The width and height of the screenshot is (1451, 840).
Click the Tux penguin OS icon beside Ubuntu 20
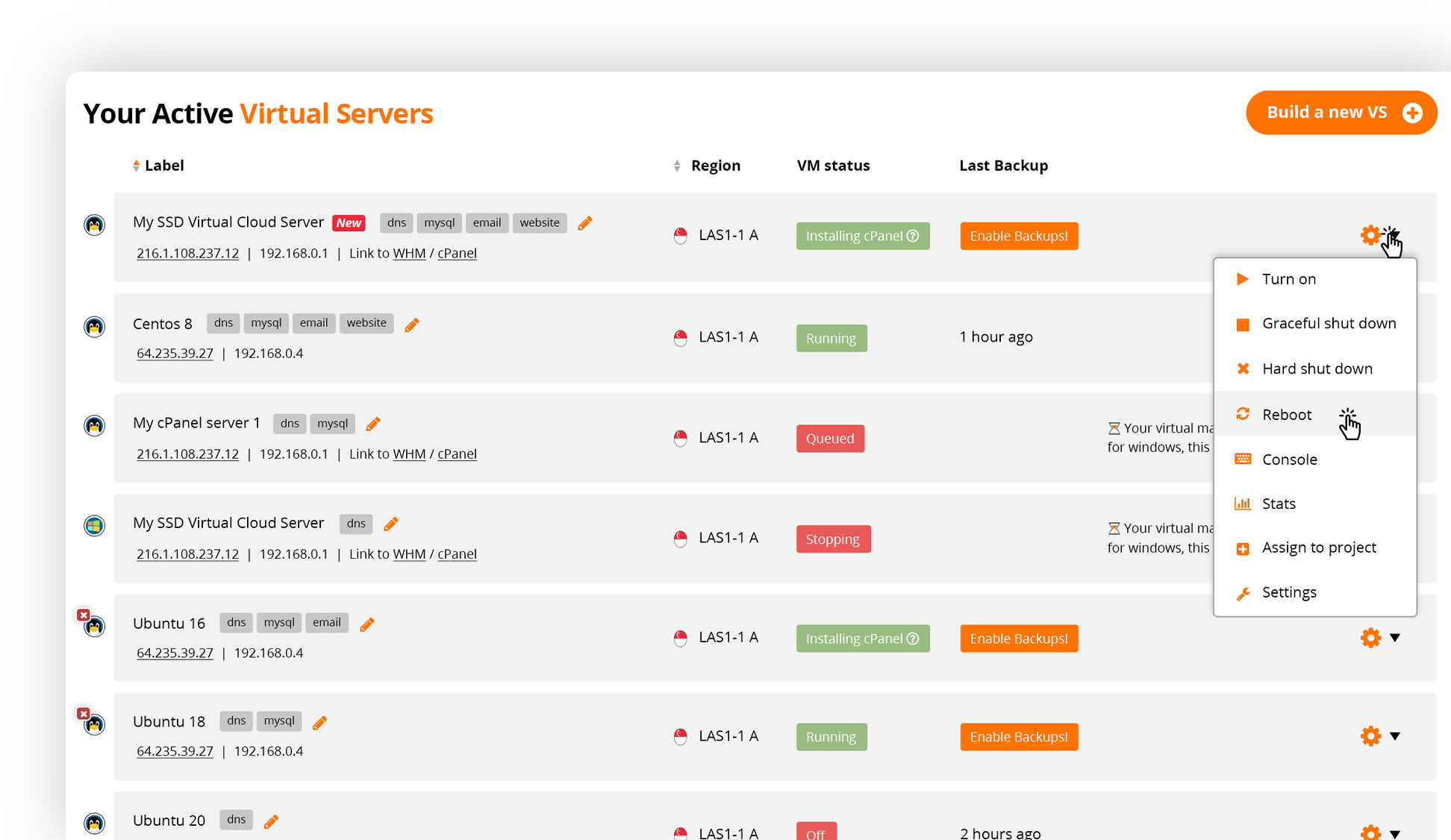click(x=94, y=824)
